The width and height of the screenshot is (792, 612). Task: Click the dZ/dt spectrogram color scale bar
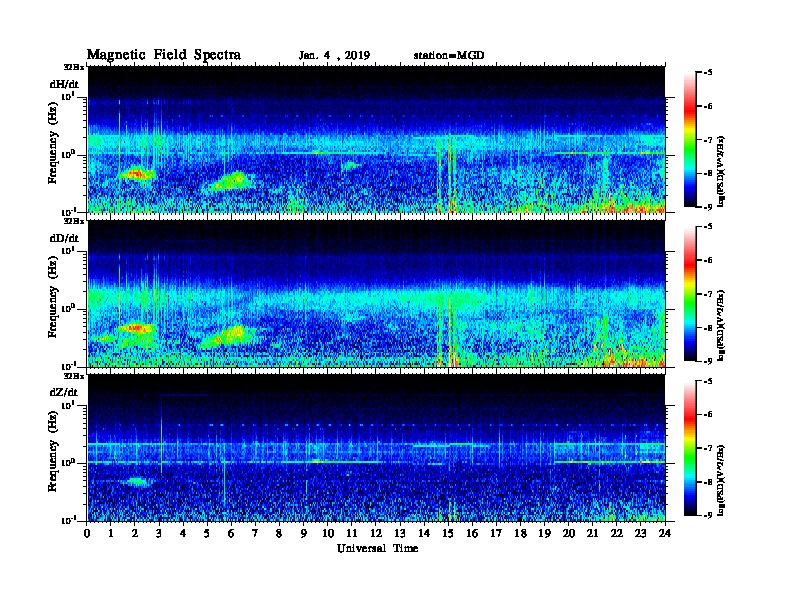pyautogui.click(x=689, y=448)
